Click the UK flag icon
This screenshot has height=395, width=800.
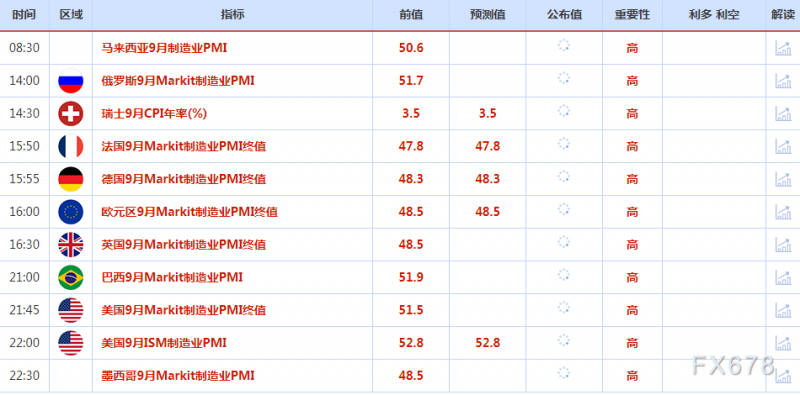point(70,244)
